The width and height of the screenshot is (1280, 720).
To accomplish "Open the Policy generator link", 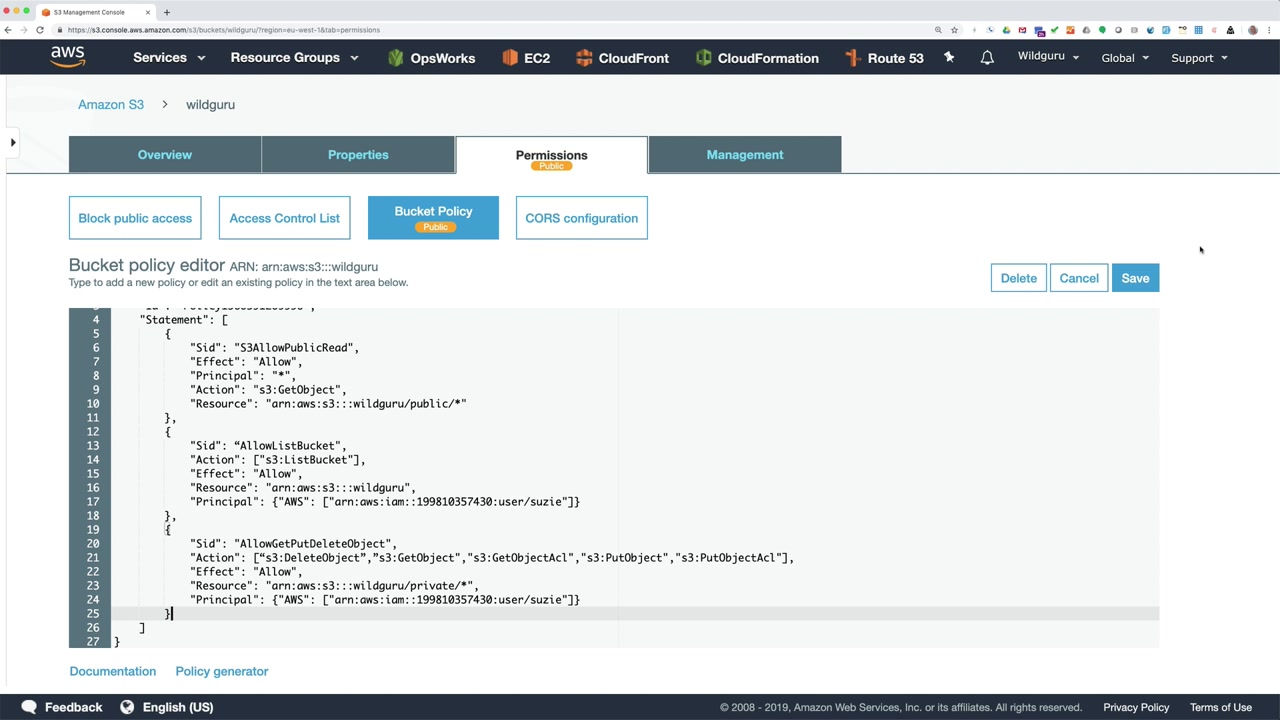I will (x=222, y=671).
